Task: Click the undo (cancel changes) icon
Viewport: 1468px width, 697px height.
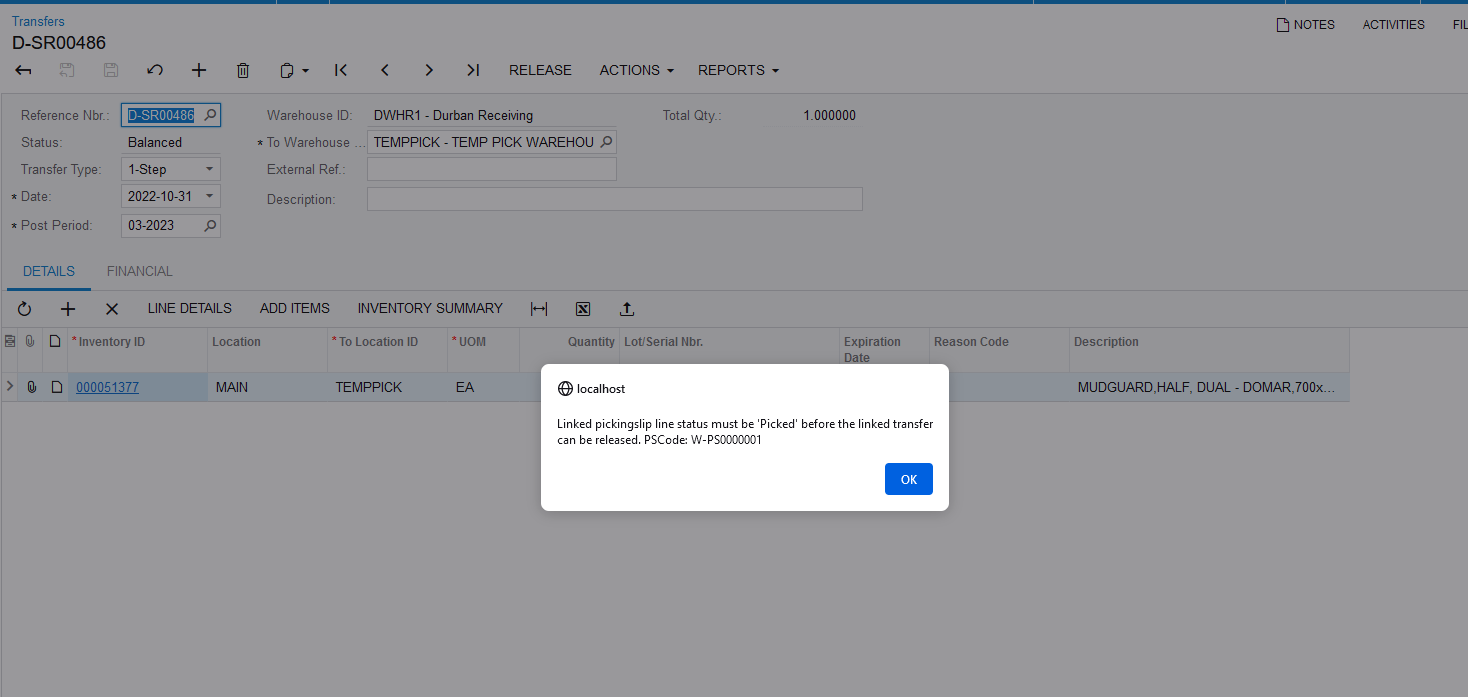Action: coord(154,70)
